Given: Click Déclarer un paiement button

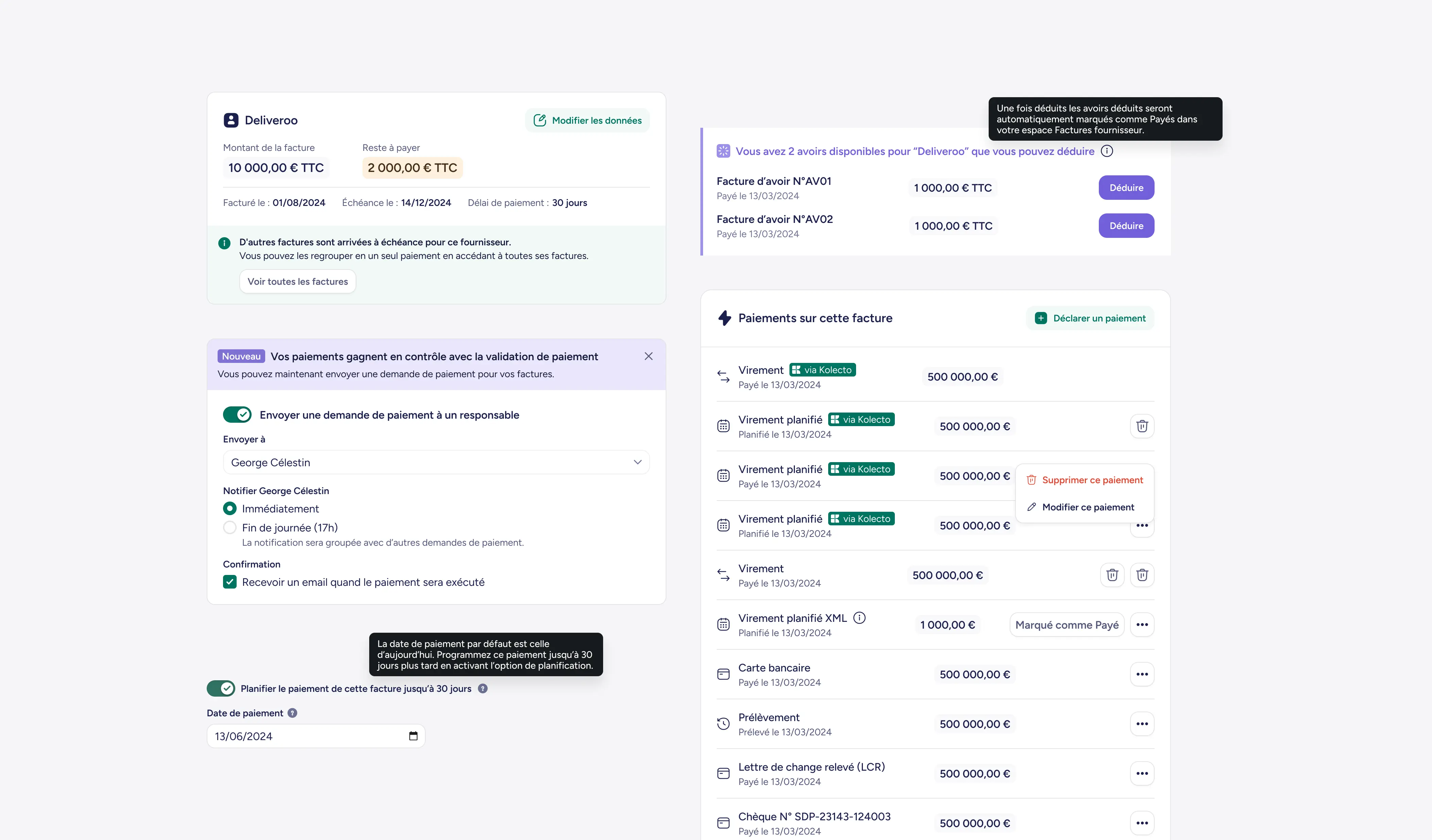Looking at the screenshot, I should (x=1090, y=318).
